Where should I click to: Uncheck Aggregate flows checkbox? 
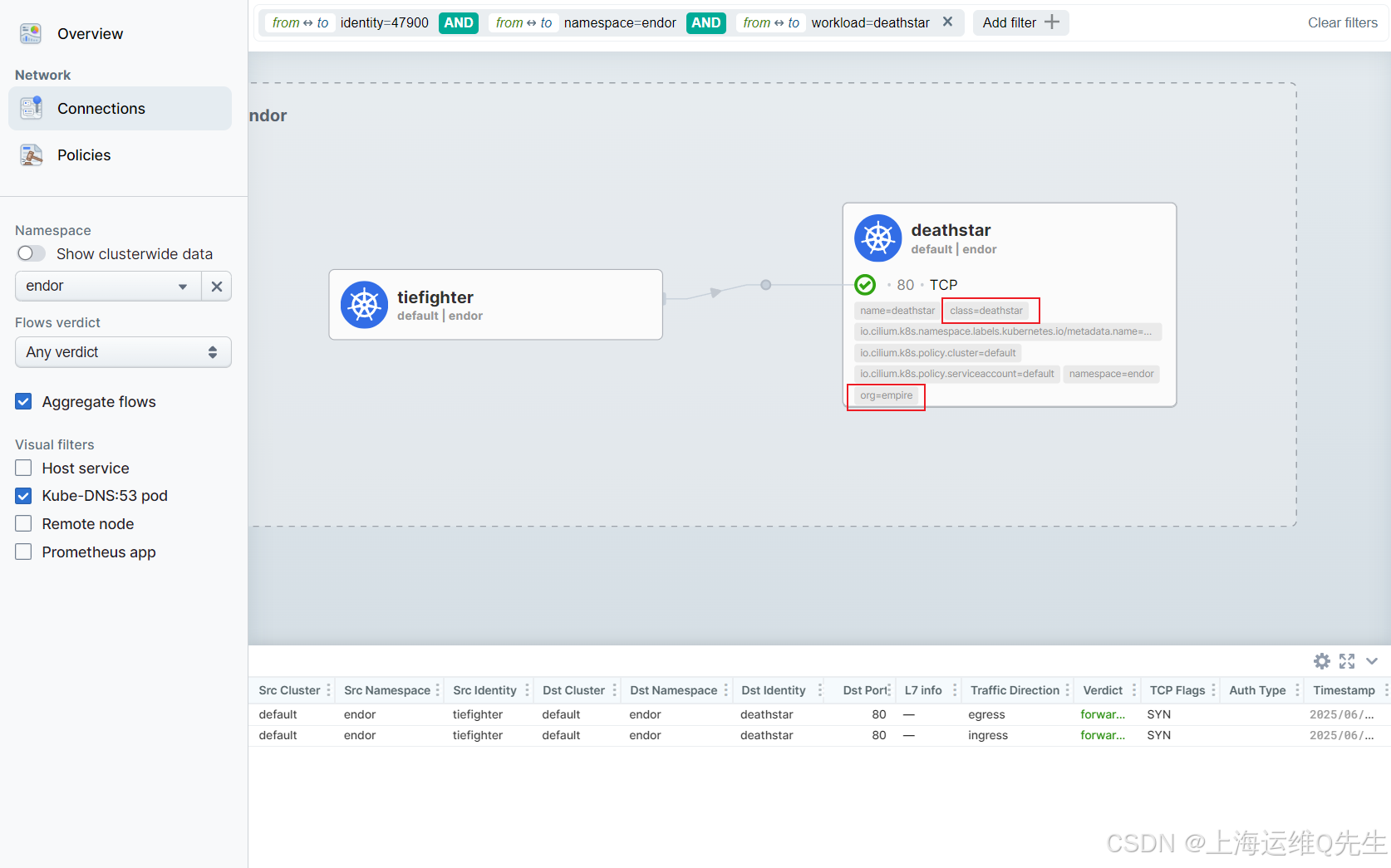[23, 402]
